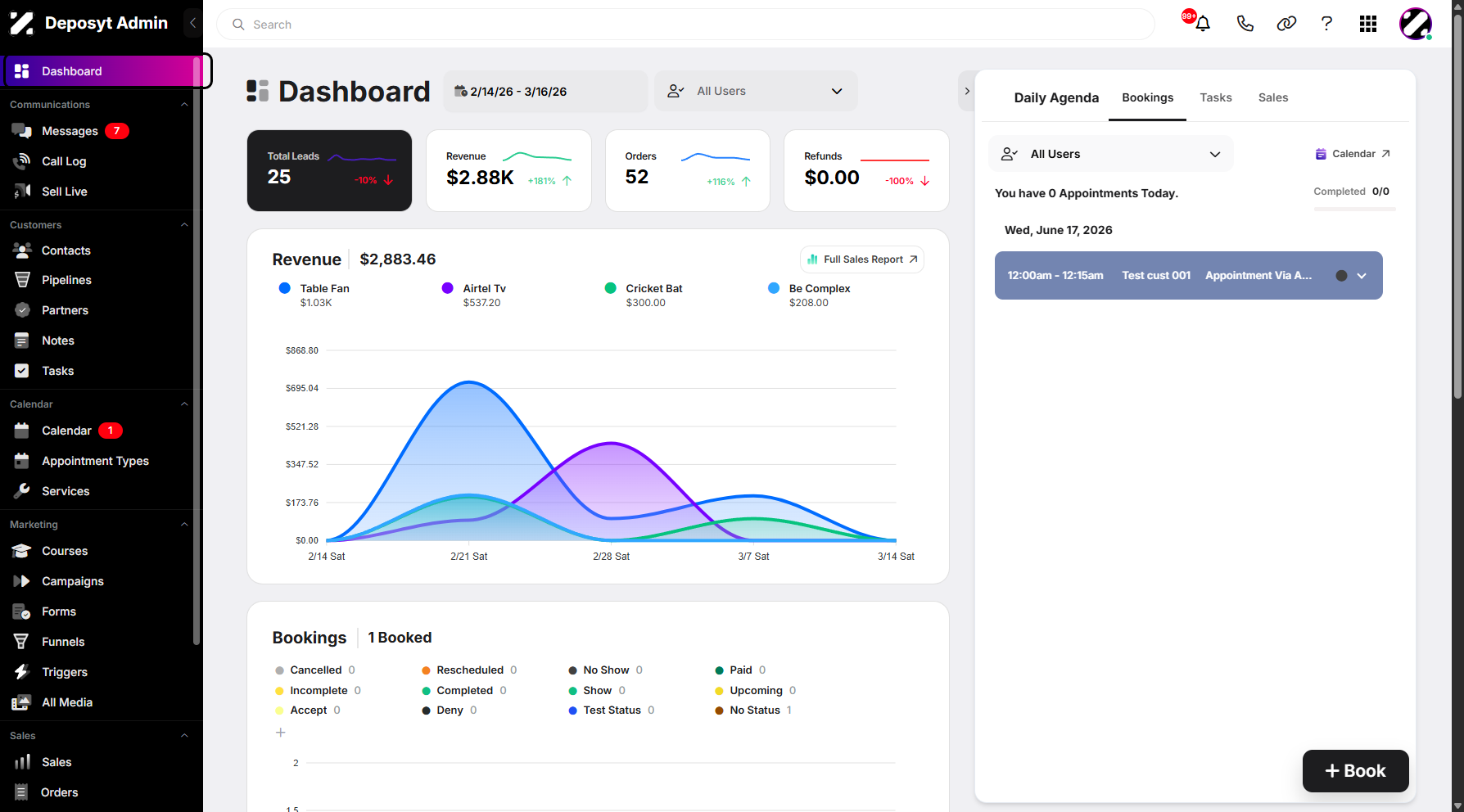The height and width of the screenshot is (812, 1464).
Task: Open the Full Sales Report link
Action: (862, 259)
